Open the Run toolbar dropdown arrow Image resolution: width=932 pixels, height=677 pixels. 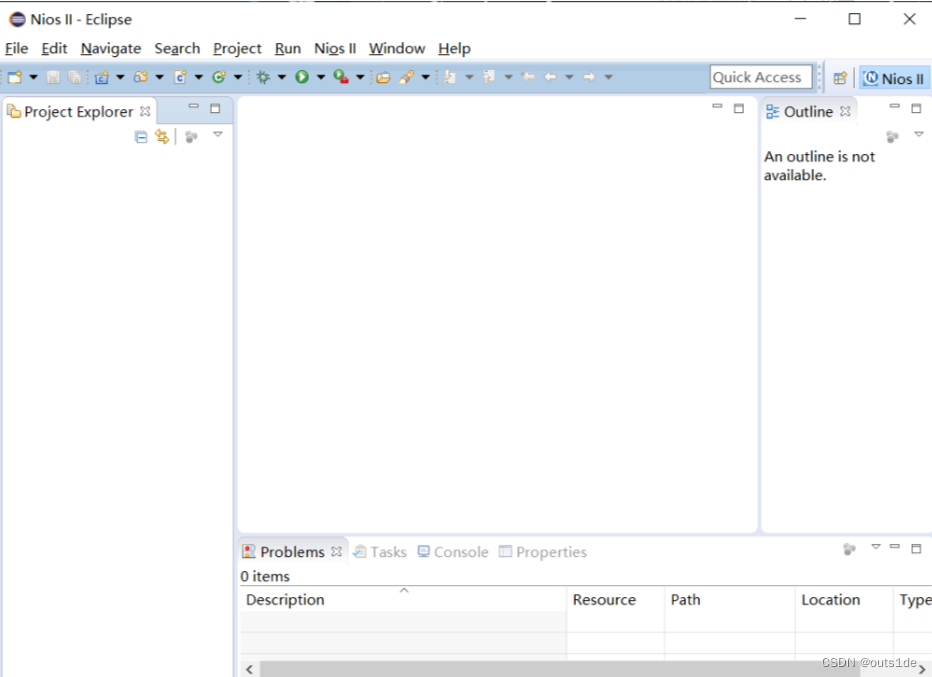(321, 77)
